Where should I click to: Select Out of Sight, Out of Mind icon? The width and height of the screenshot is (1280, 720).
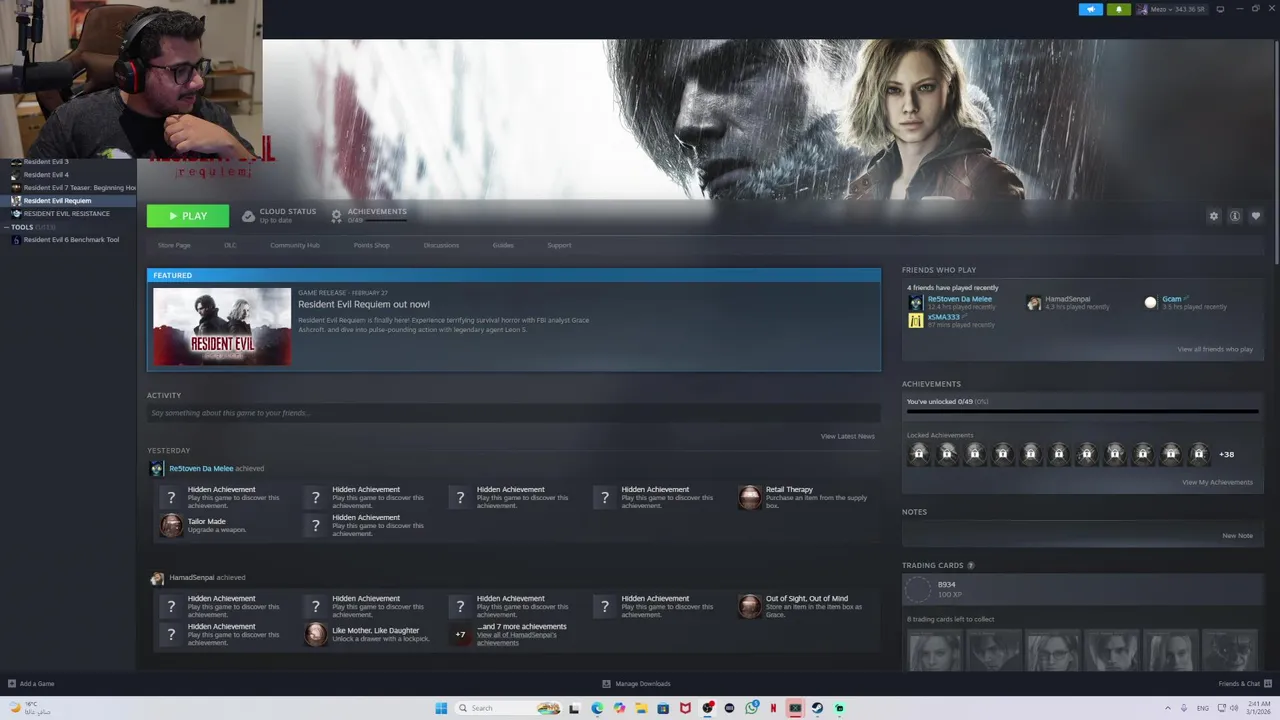pyautogui.click(x=750, y=607)
